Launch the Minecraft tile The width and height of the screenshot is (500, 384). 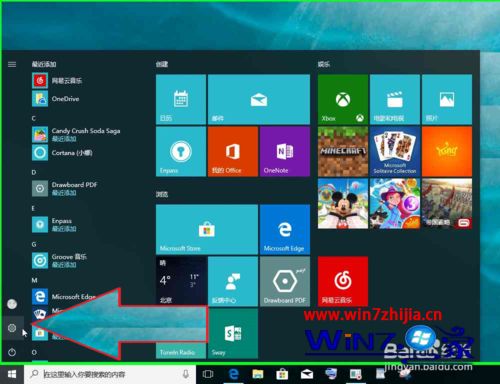[x=343, y=151]
